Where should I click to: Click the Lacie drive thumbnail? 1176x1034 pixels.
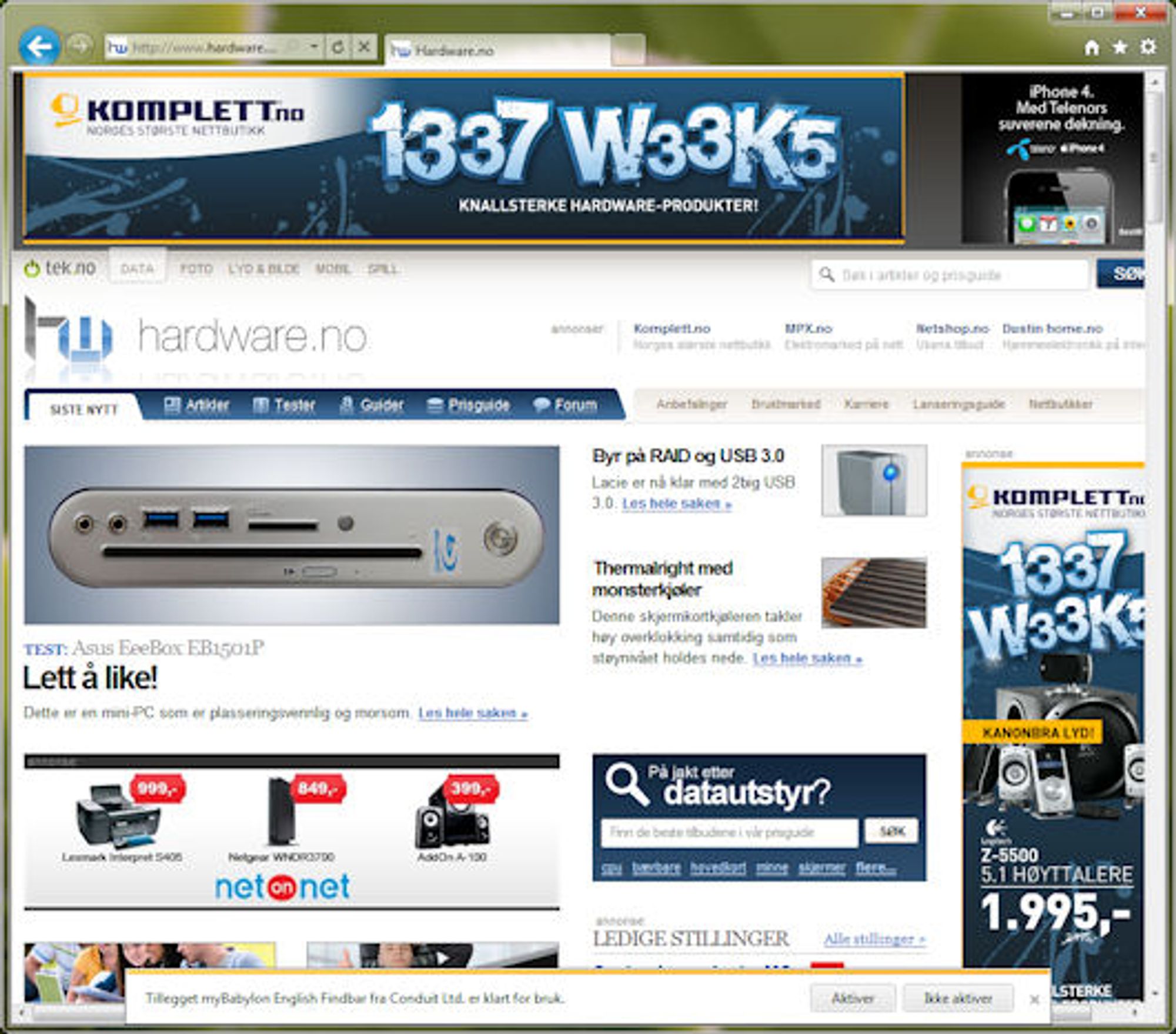coord(874,481)
